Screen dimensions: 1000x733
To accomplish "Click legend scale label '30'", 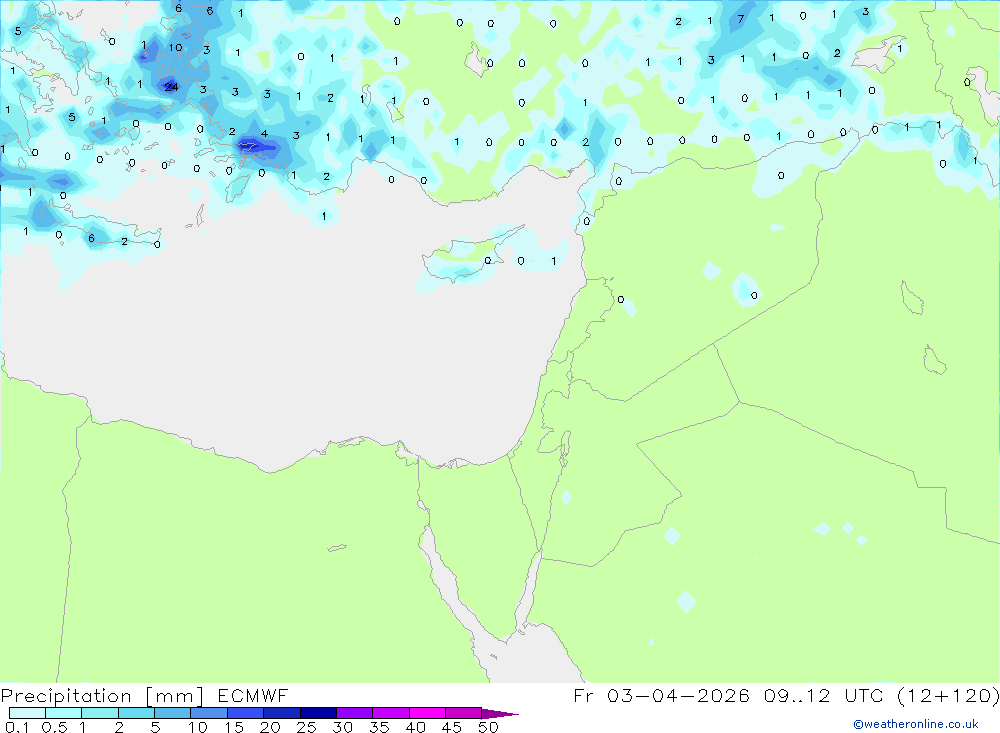I will pyautogui.click(x=342, y=727).
